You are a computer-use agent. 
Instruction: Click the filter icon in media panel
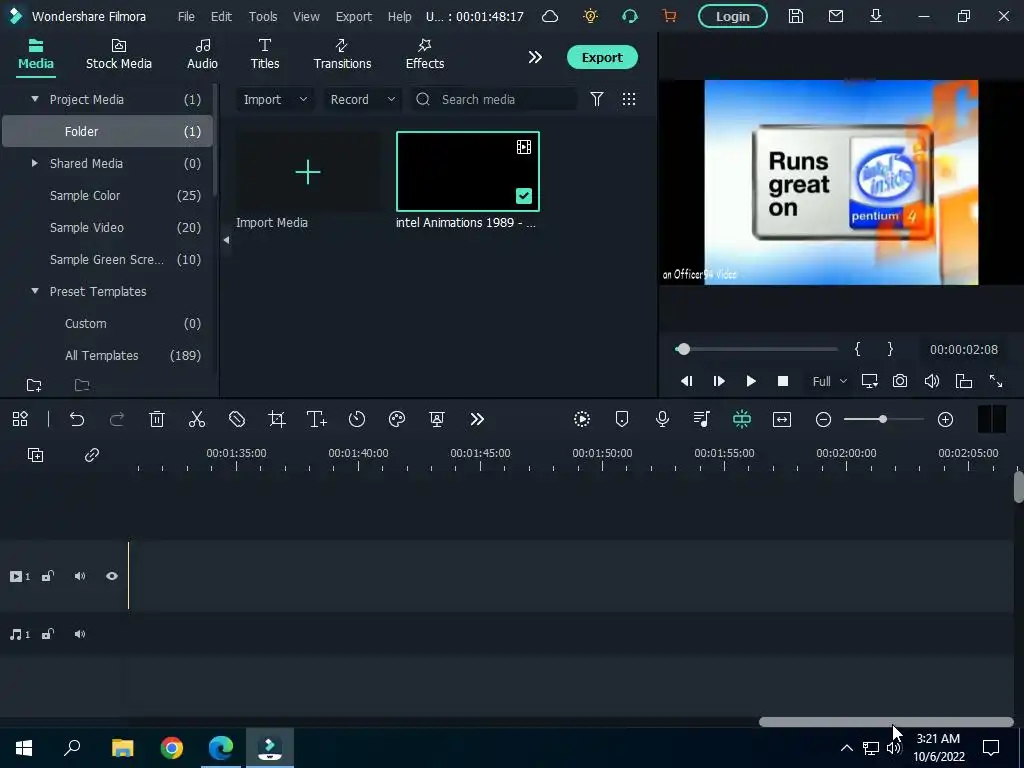pyautogui.click(x=597, y=99)
